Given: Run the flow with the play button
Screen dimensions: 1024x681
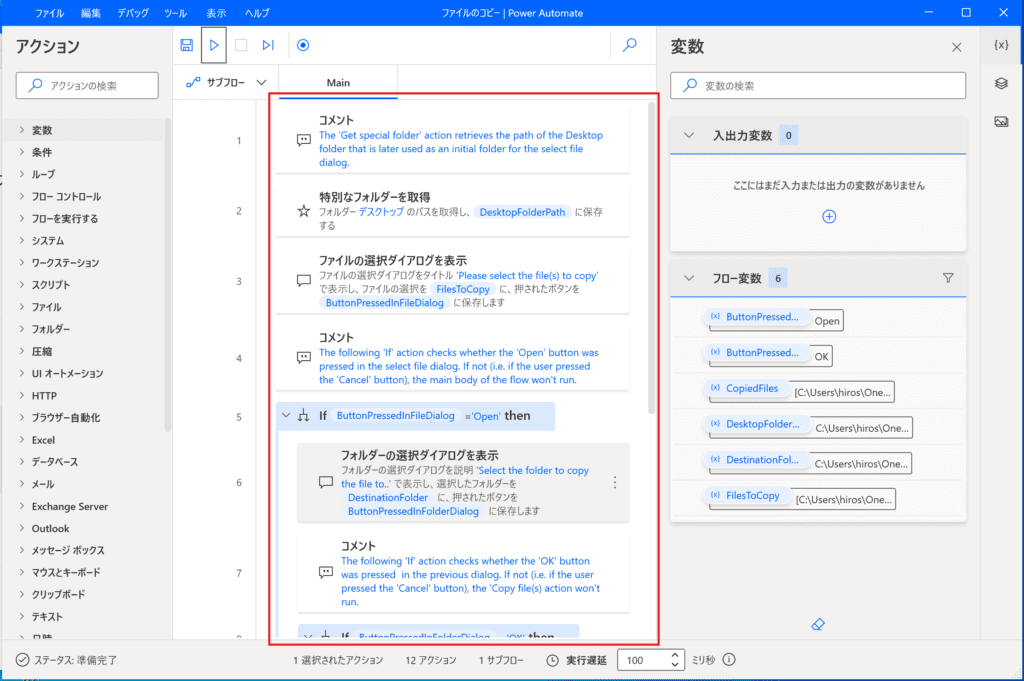Looking at the screenshot, I should (214, 45).
